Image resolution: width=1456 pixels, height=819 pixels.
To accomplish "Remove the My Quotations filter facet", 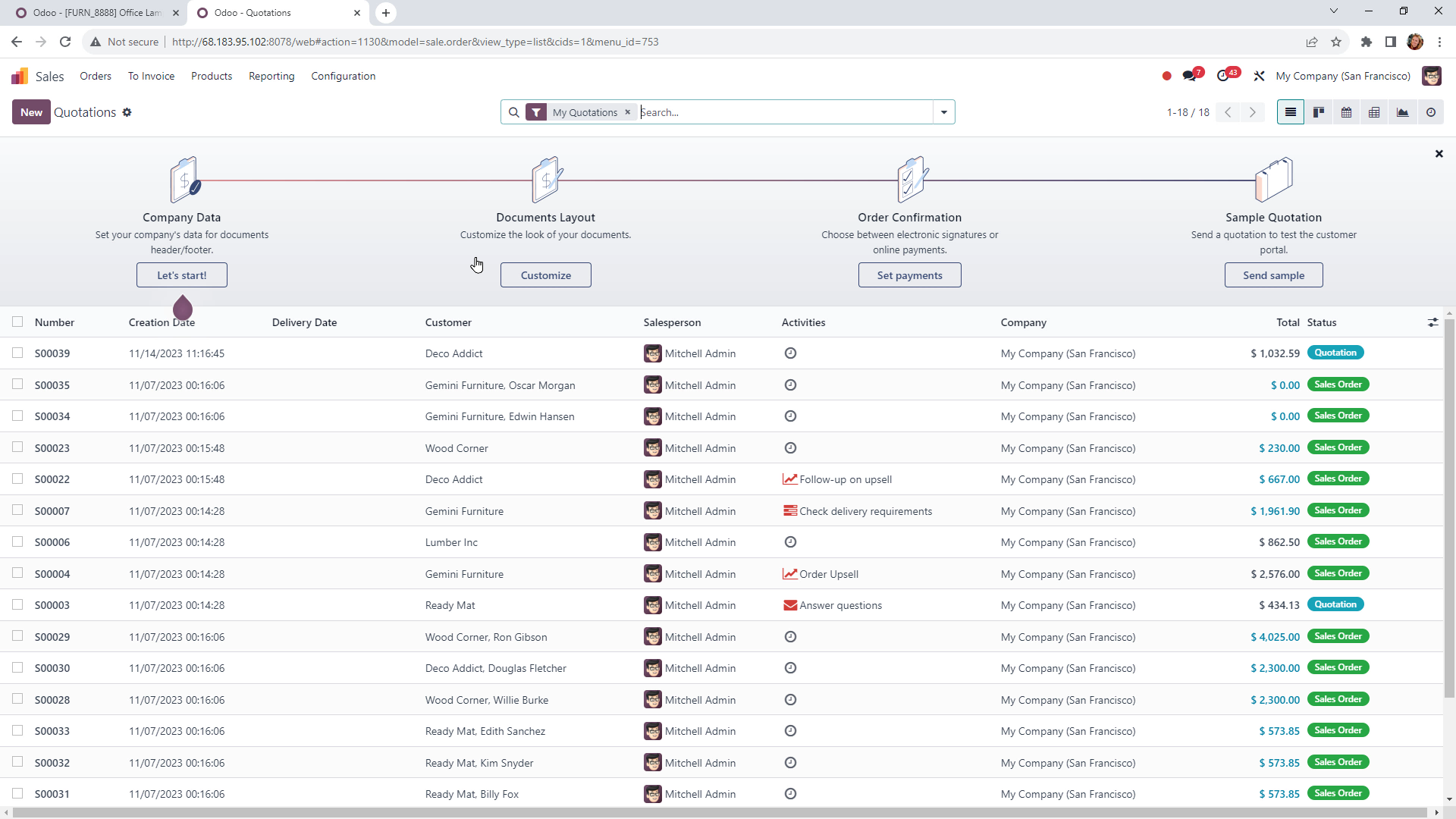I will pos(628,112).
